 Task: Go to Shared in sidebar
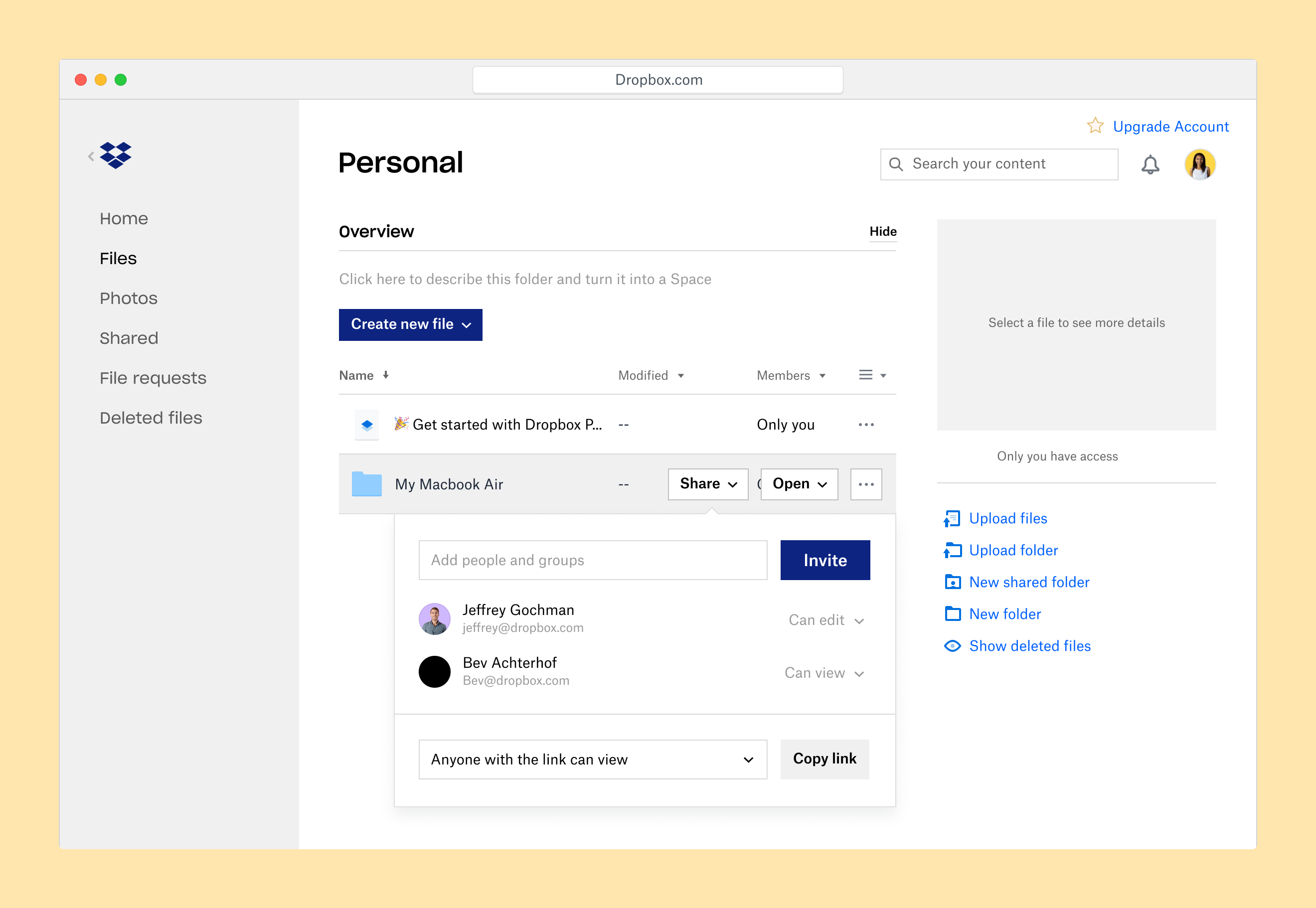(129, 338)
